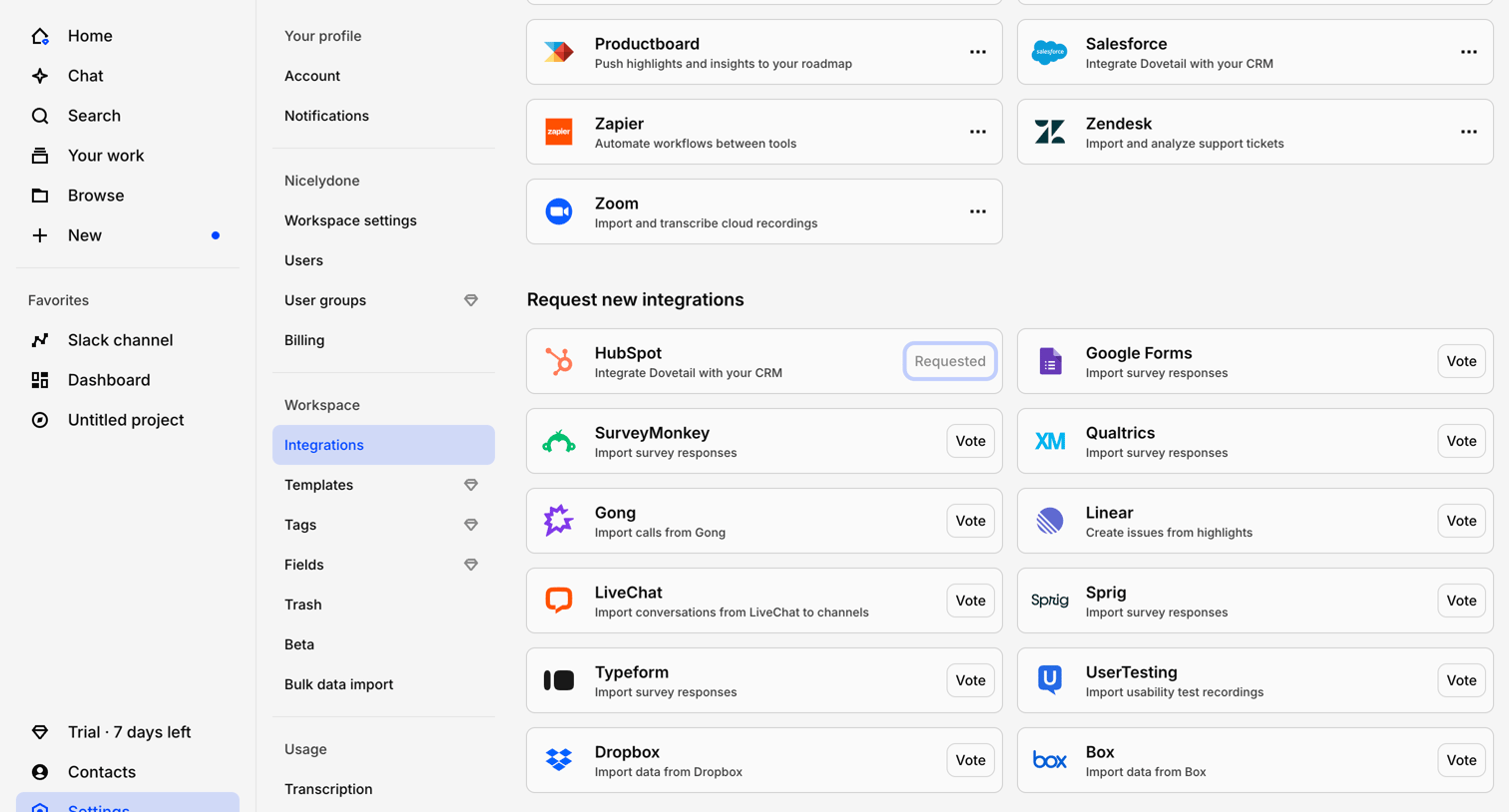1509x812 pixels.
Task: Click the Home icon in sidebar
Action: click(40, 36)
